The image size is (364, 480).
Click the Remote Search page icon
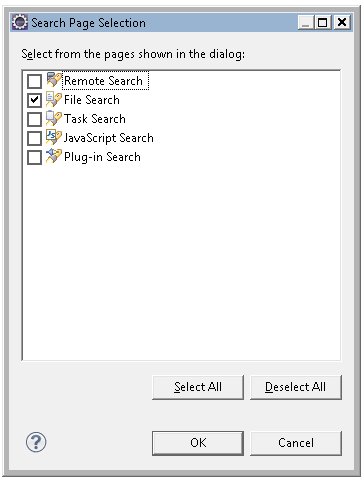point(54,80)
